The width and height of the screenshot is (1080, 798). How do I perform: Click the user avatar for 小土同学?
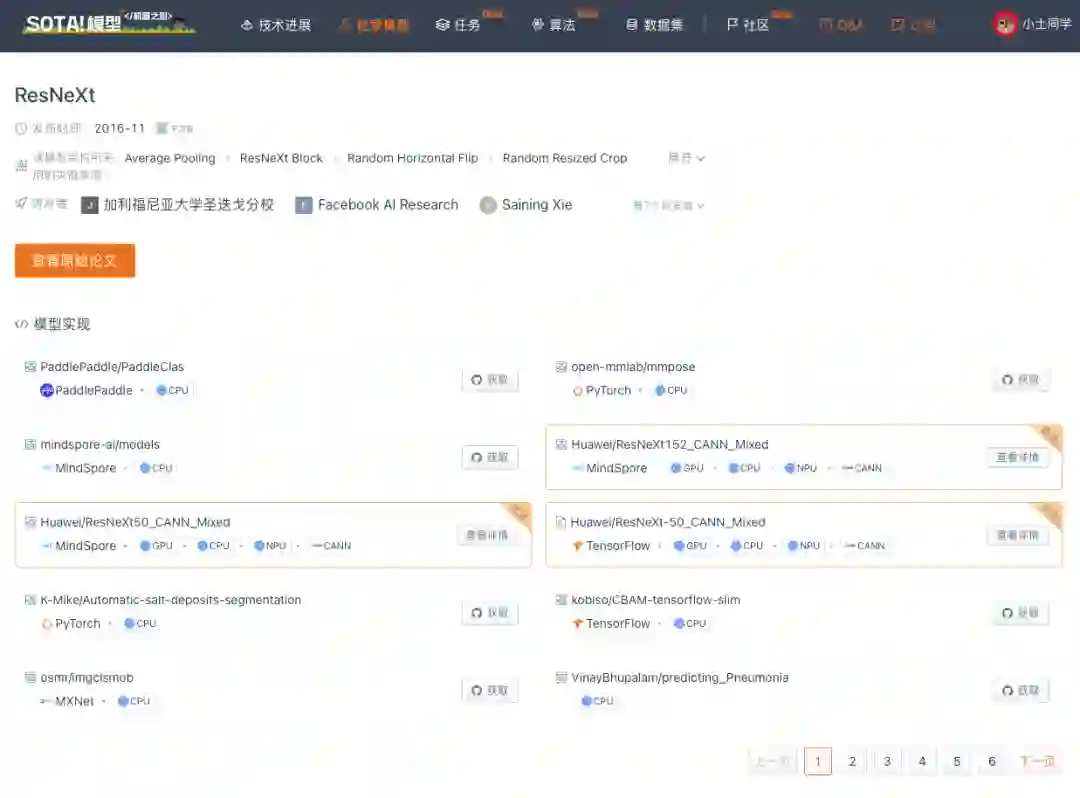coord(1005,24)
